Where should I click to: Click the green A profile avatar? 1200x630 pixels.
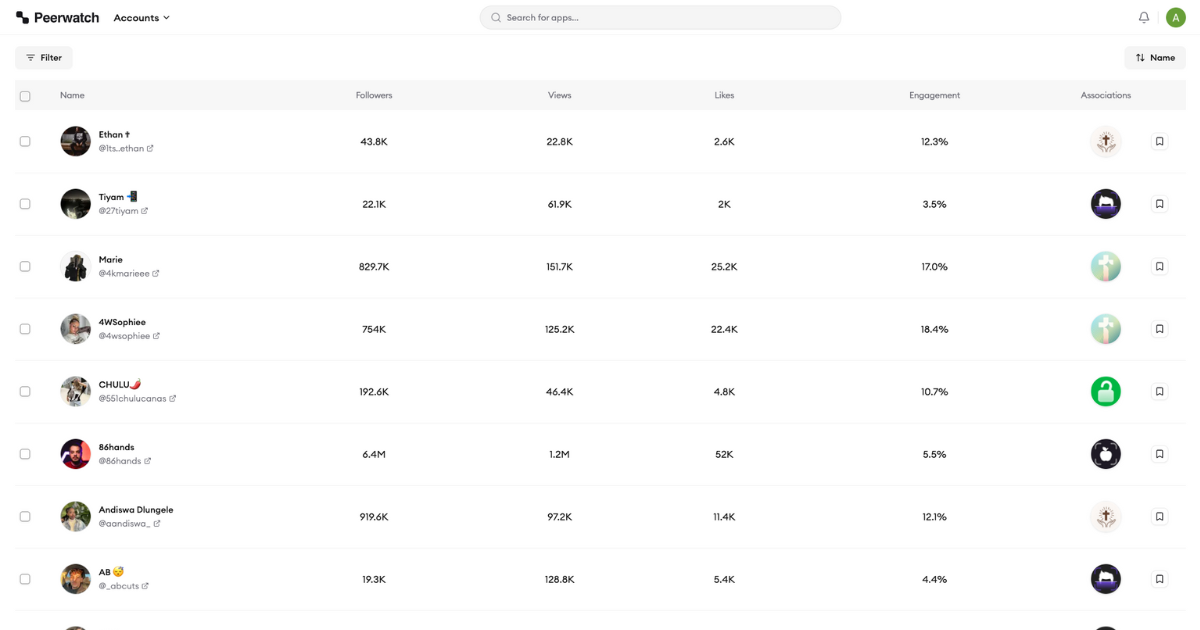(1175, 17)
